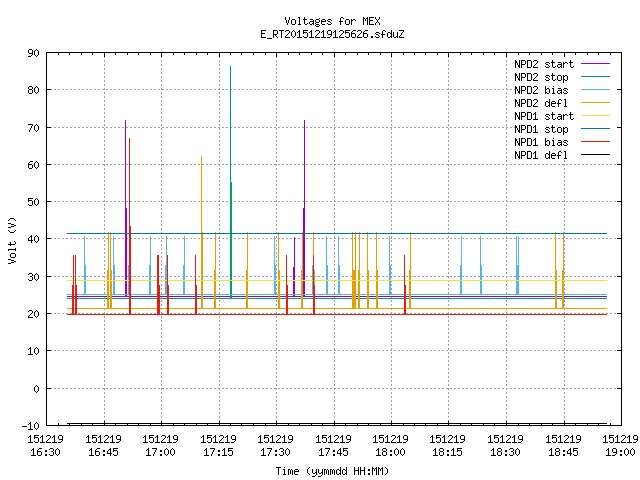
Task: Click the x-axis time label '17:45'
Action: (333, 452)
